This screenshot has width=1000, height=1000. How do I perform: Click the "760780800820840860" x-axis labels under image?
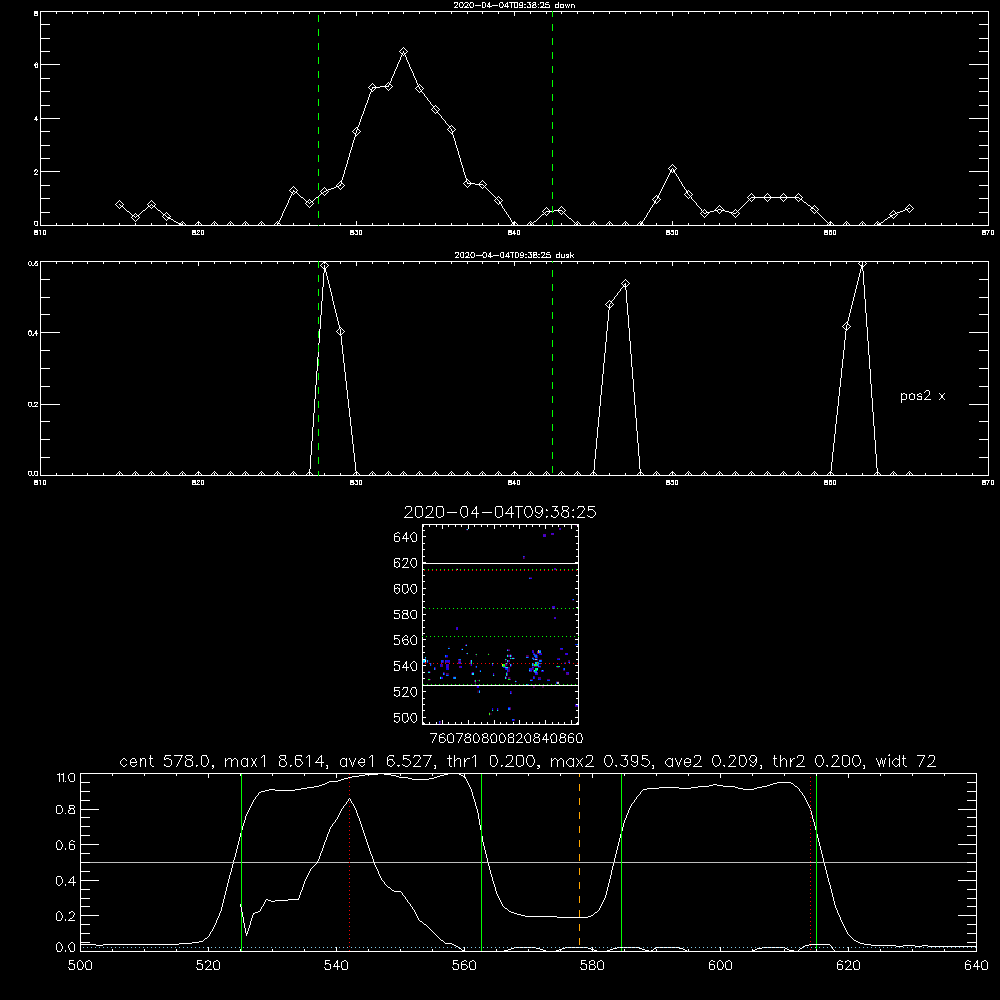506,738
